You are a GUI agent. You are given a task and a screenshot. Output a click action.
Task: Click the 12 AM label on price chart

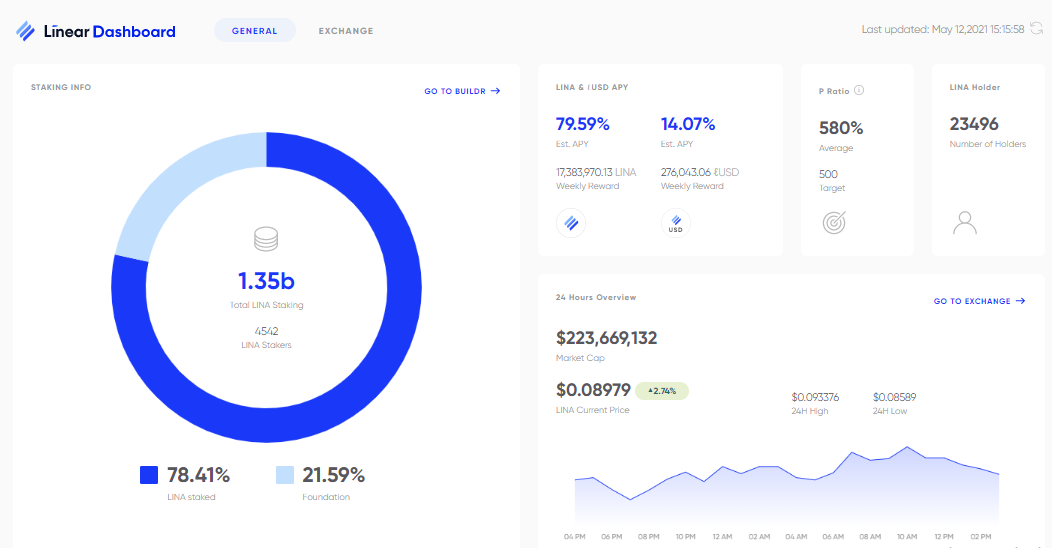coord(723,537)
